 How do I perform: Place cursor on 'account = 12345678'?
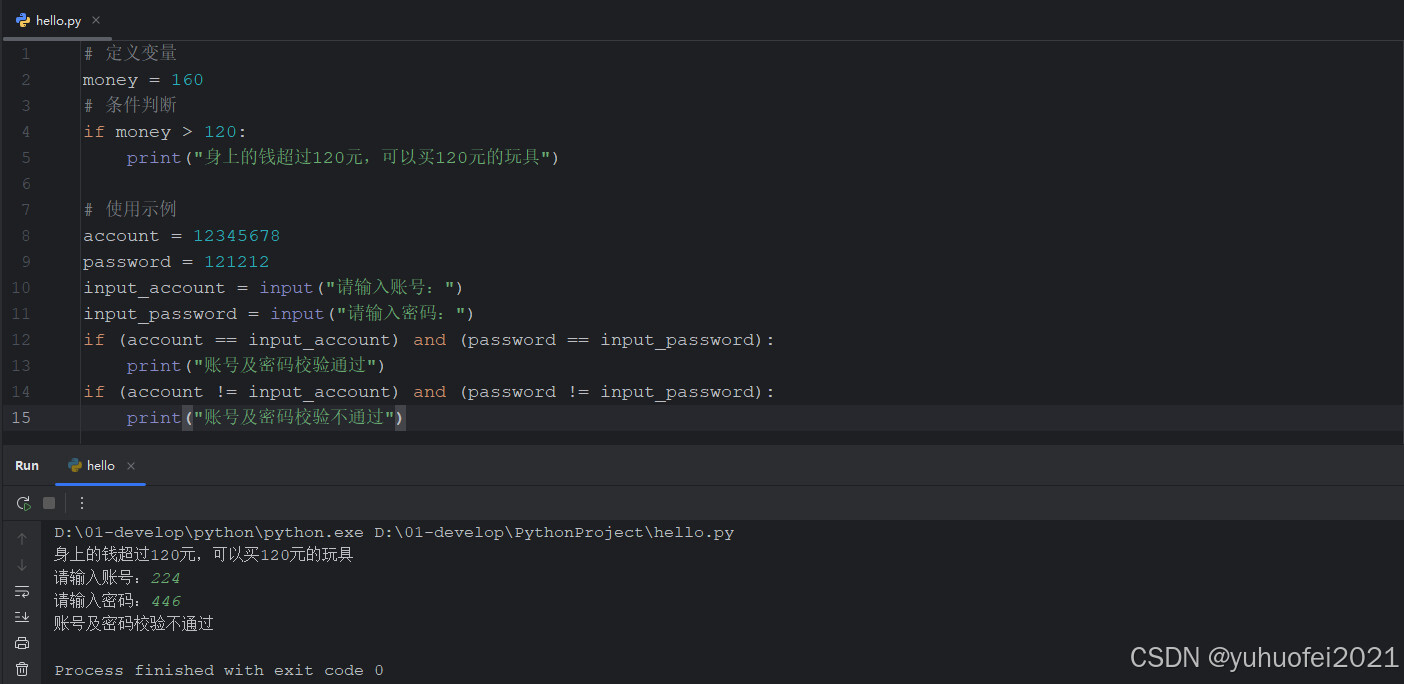coord(182,236)
